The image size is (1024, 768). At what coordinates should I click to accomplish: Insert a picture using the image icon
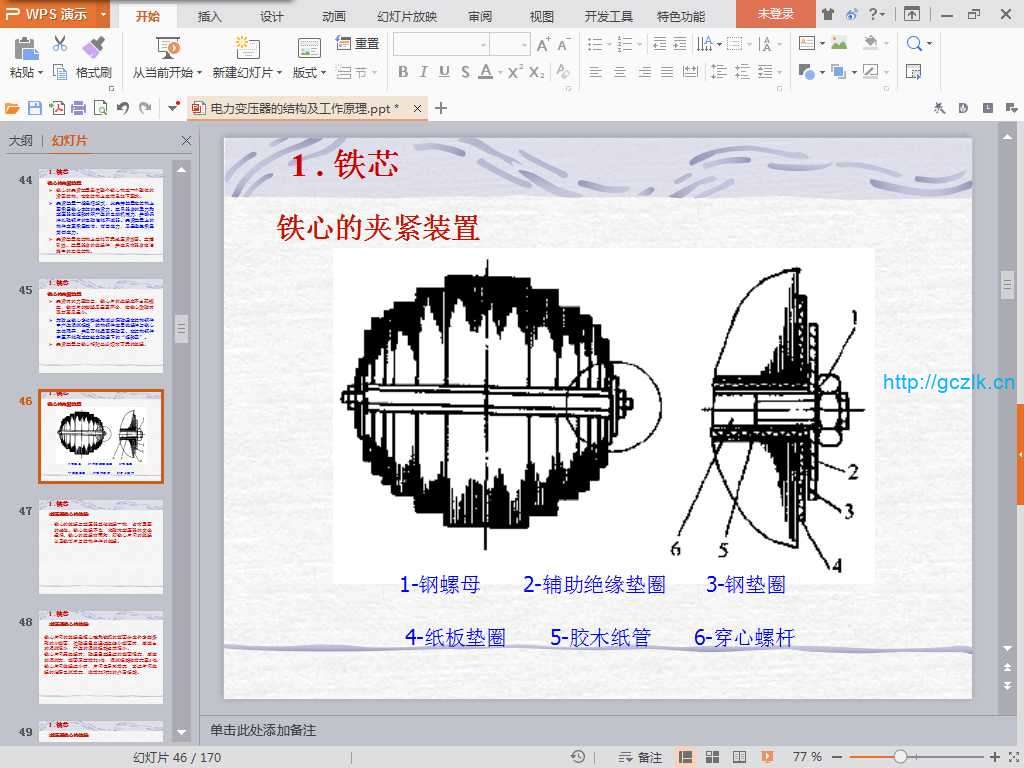point(839,44)
